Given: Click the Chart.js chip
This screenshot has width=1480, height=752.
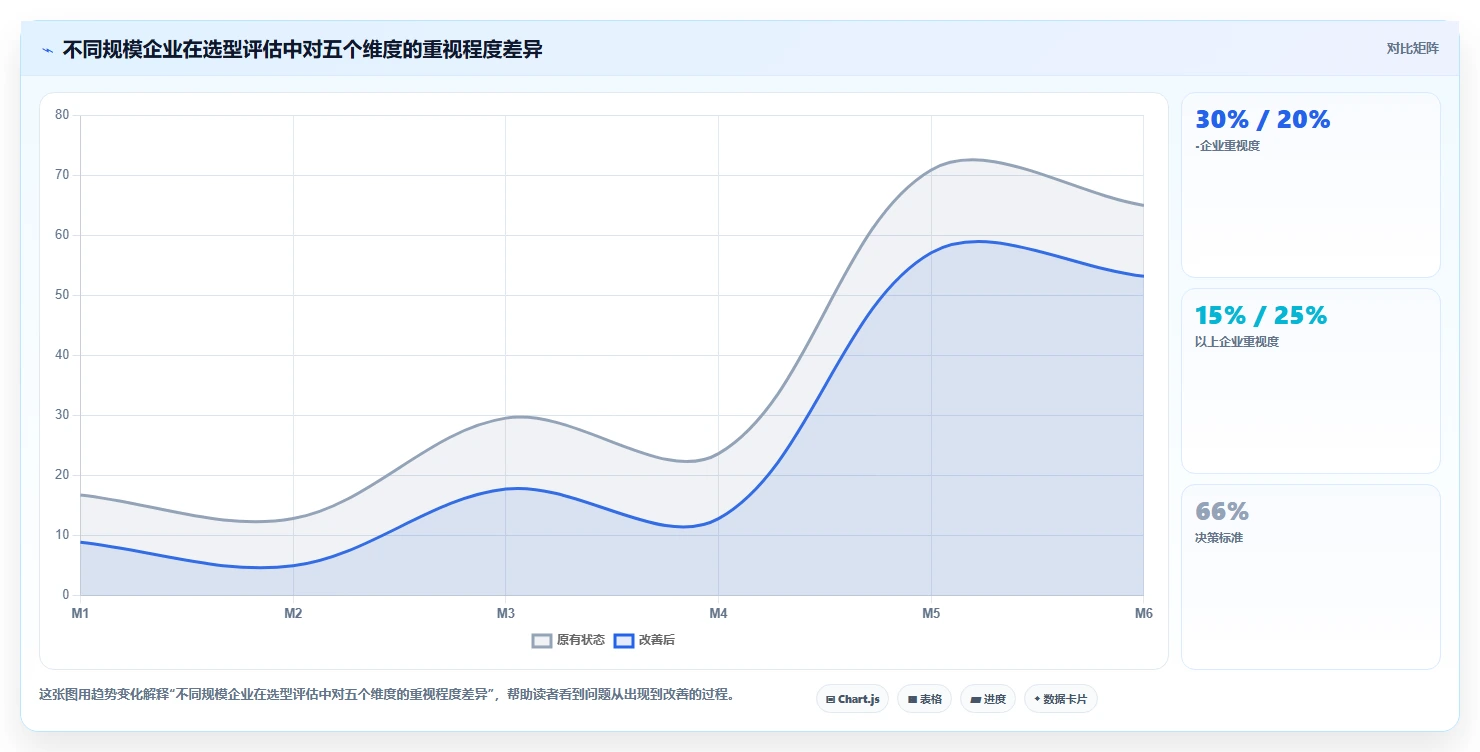Looking at the screenshot, I should [x=852, y=699].
